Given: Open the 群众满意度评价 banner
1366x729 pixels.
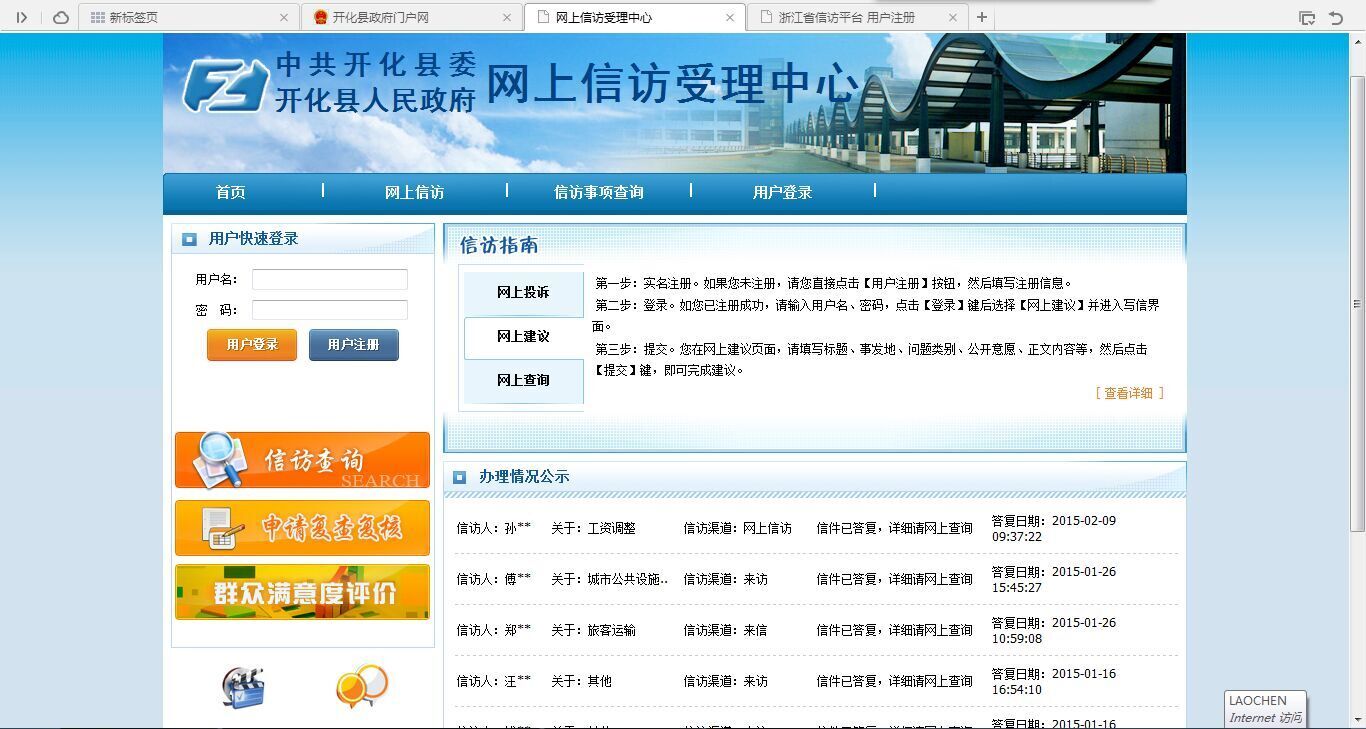Looking at the screenshot, I should point(302,592).
